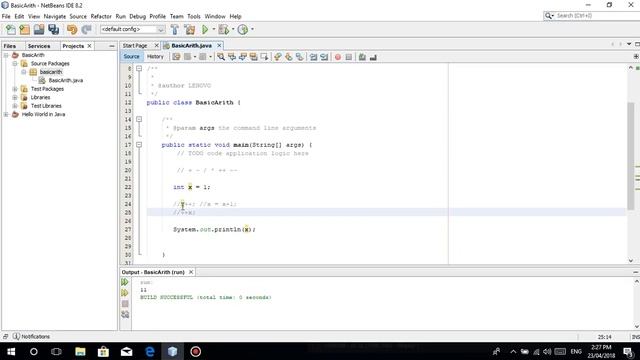
Task: Run the project with the green play icon
Action: point(205,29)
